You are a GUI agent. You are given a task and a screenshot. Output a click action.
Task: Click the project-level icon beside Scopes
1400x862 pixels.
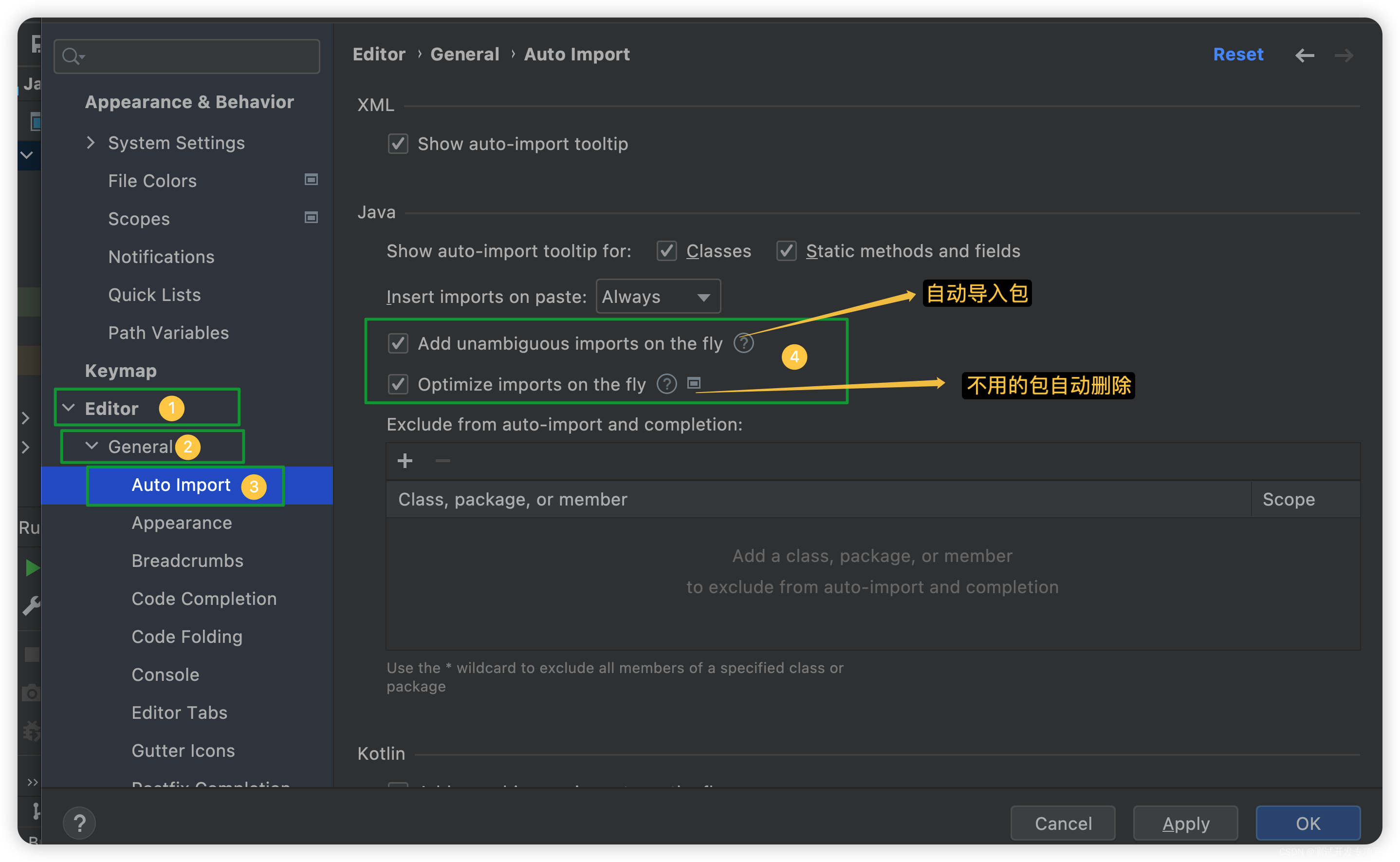311,217
